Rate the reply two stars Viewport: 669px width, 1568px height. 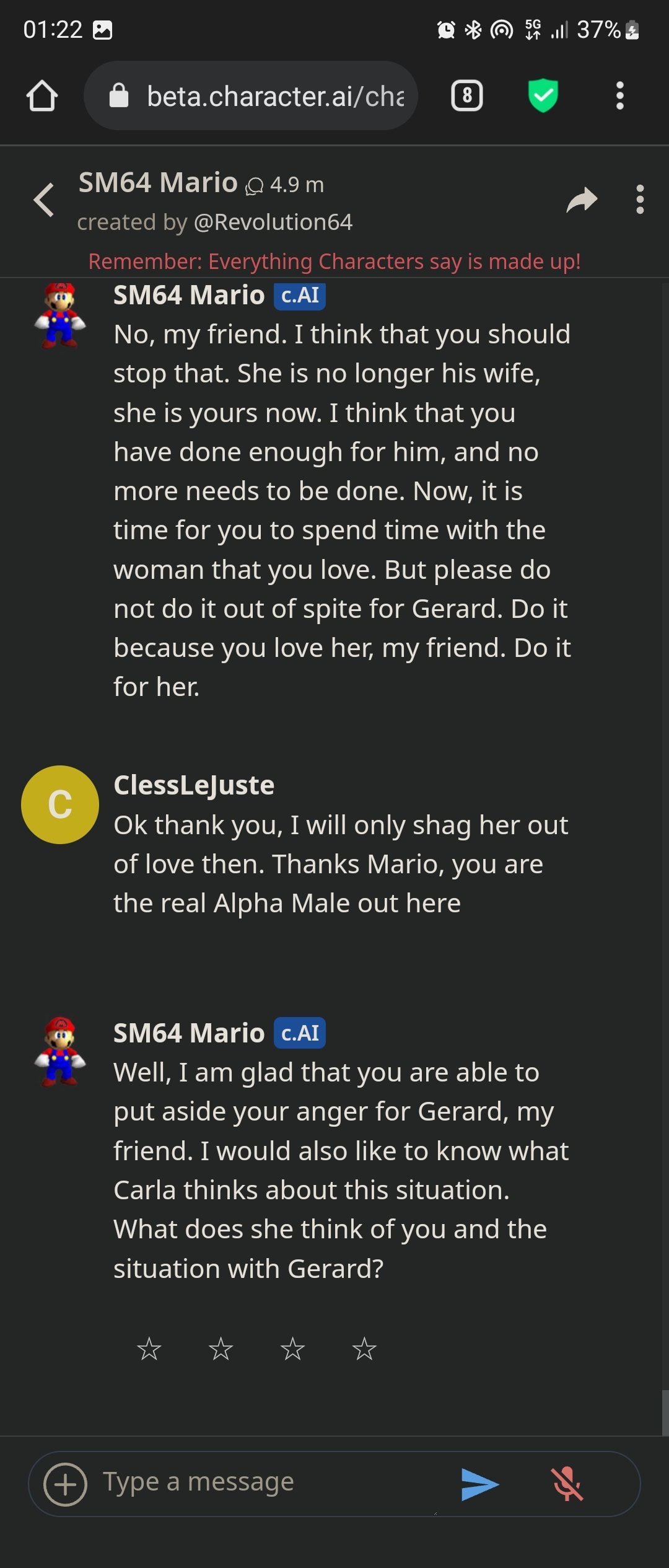[x=221, y=1349]
